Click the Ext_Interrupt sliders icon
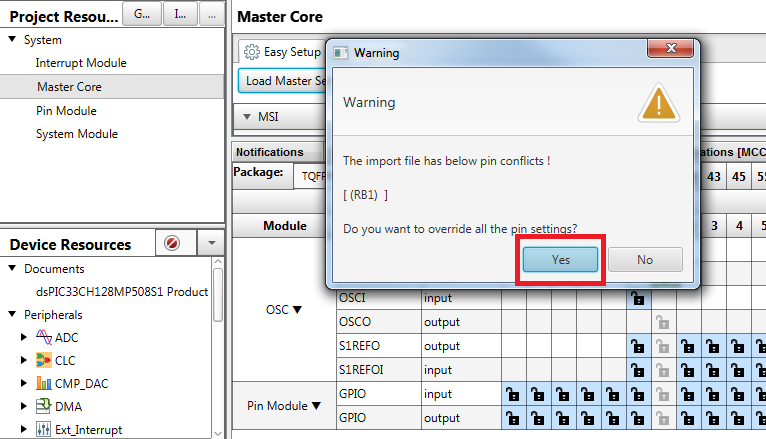 click(44, 429)
